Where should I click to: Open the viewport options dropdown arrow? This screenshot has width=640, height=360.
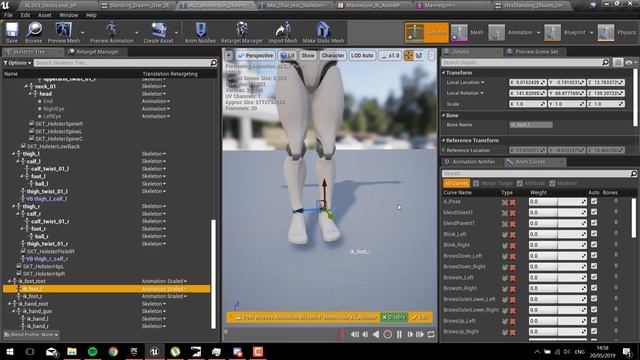[x=229, y=56]
